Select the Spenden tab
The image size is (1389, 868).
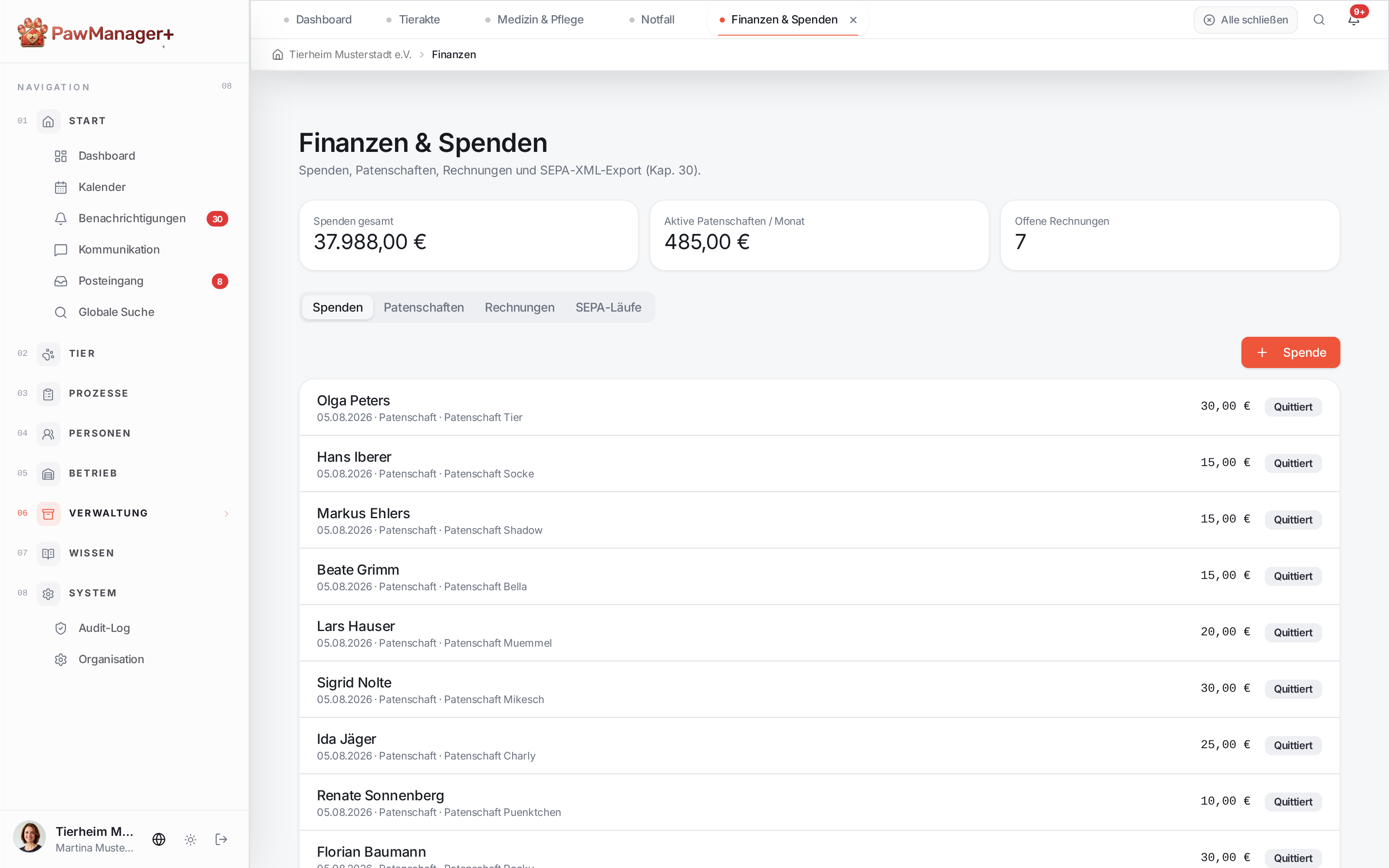(338, 308)
